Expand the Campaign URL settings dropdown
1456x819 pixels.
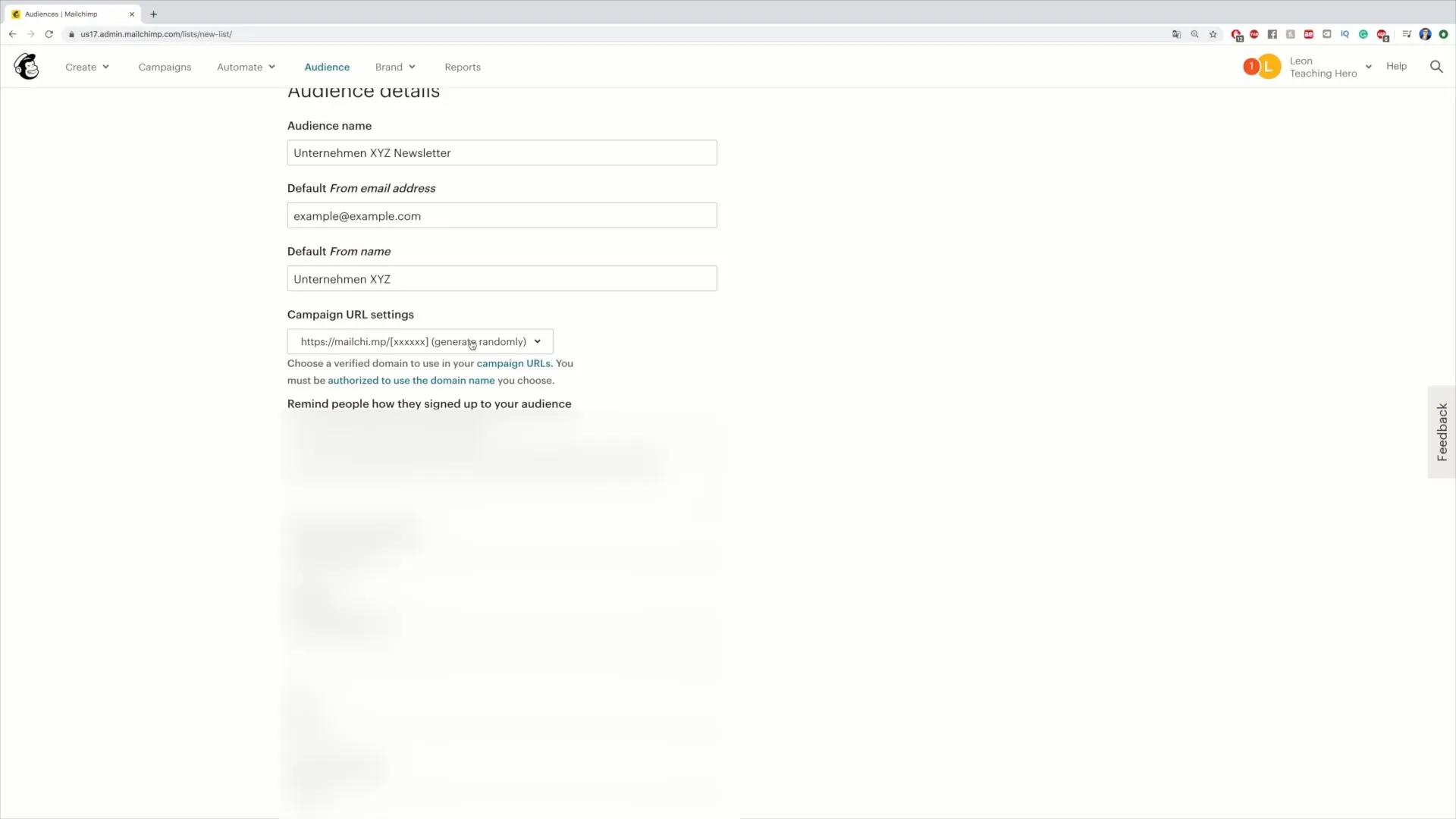click(536, 341)
